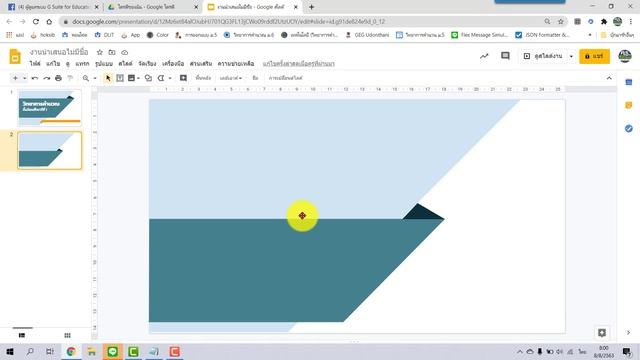
Task: Switch to the Facebook browser tab
Action: pyautogui.click(x=53, y=7)
